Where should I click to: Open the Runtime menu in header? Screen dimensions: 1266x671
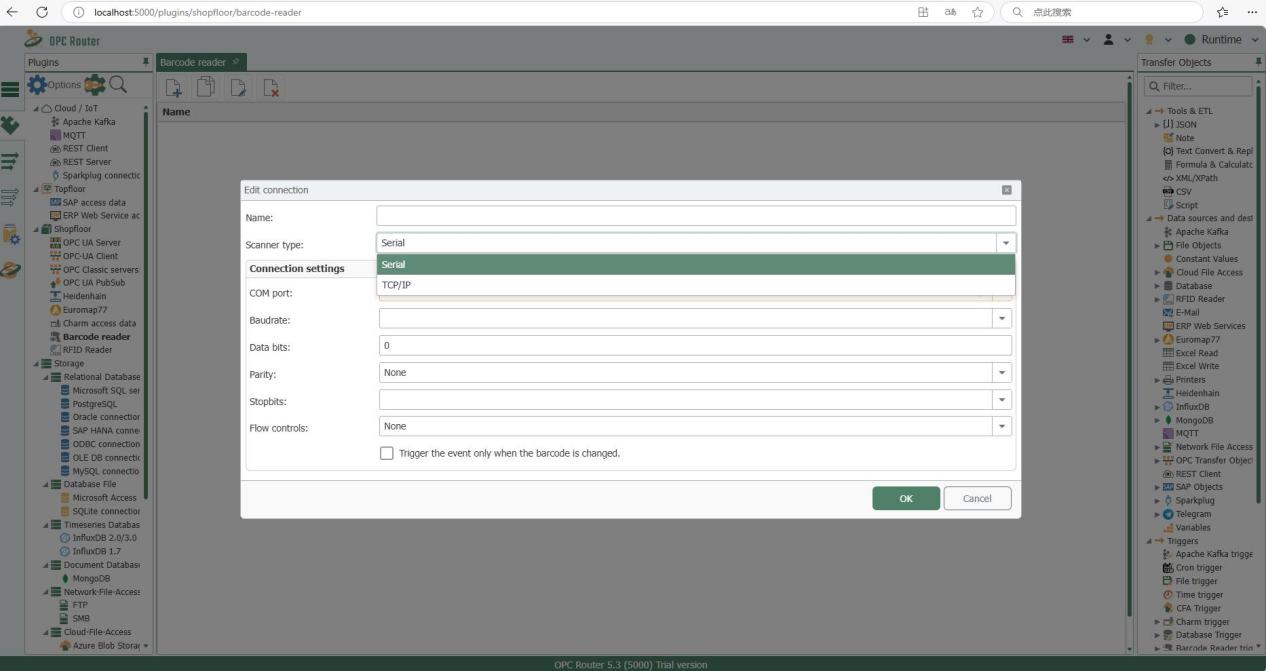(1220, 40)
